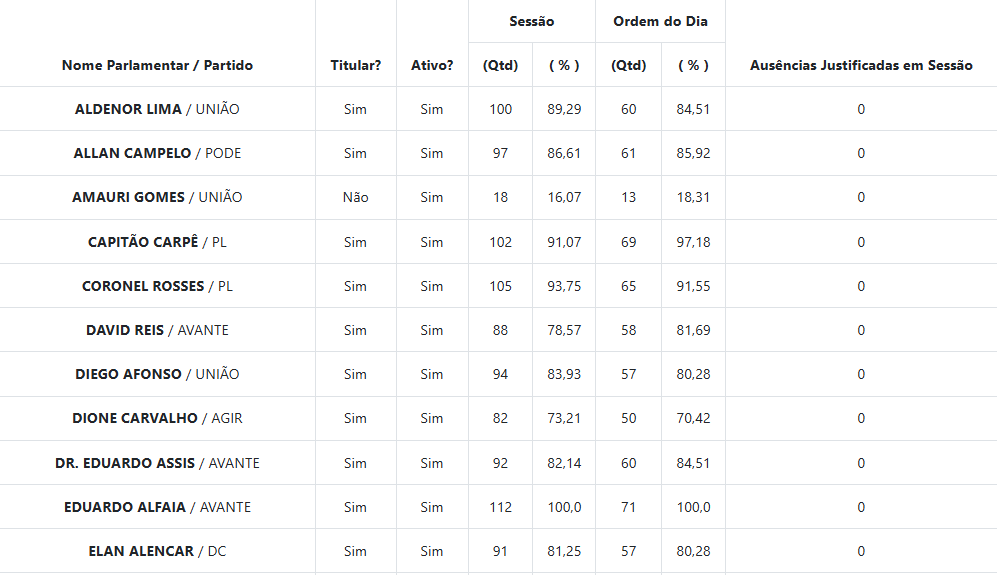Click the Sessão group header
This screenshot has width=997, height=575.
tap(532, 21)
